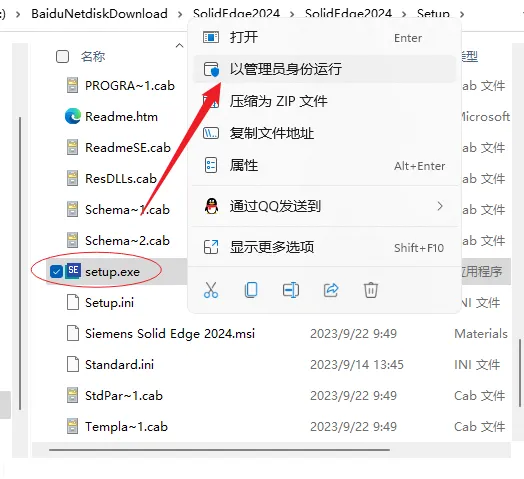Uncheck the setup.exe selection checkbox
The width and height of the screenshot is (524, 479).
pyautogui.click(x=56, y=271)
